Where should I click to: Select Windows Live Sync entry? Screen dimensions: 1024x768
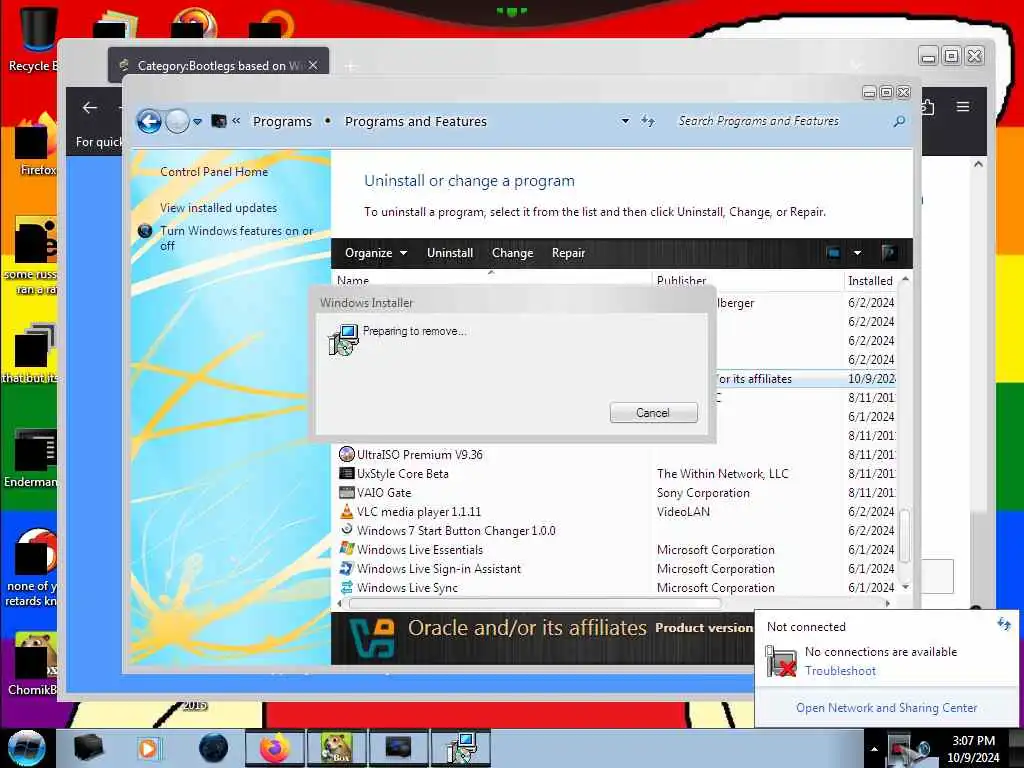(407, 588)
